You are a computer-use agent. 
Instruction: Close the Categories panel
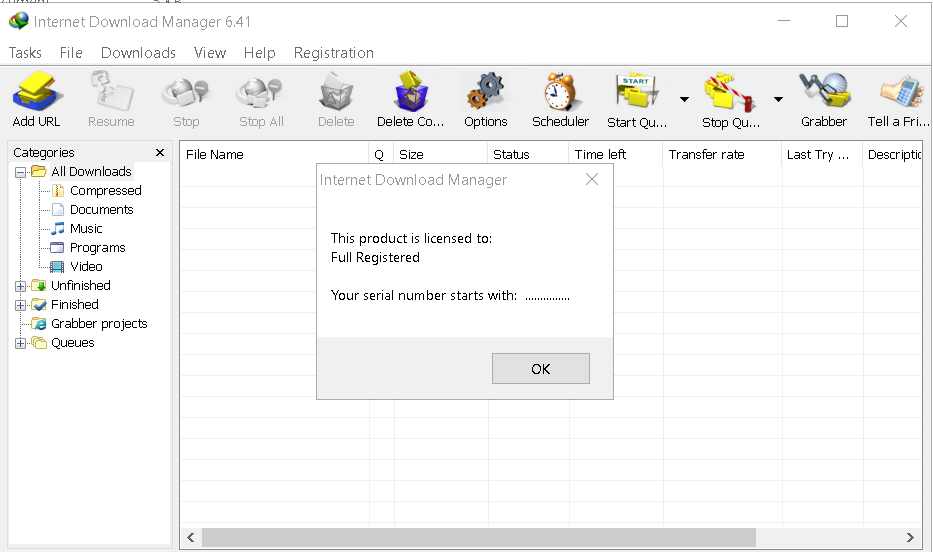(159, 153)
